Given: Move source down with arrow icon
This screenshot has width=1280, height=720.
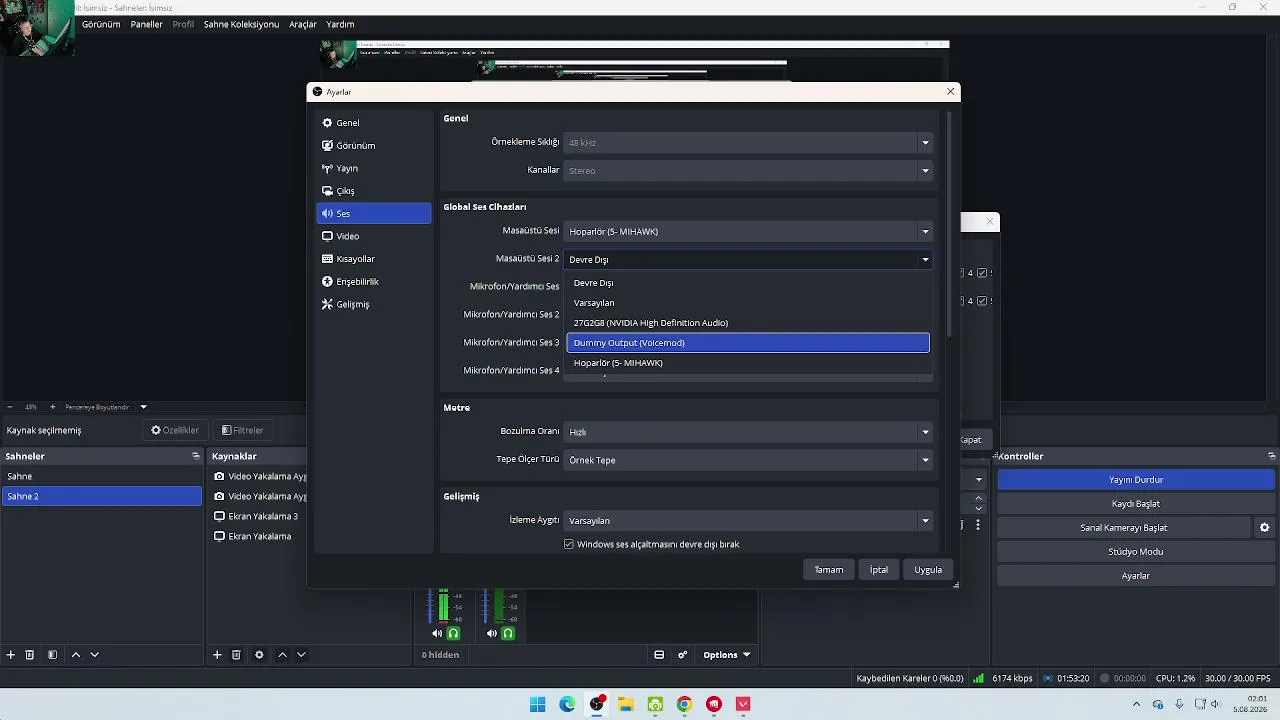Looking at the screenshot, I should tap(301, 655).
